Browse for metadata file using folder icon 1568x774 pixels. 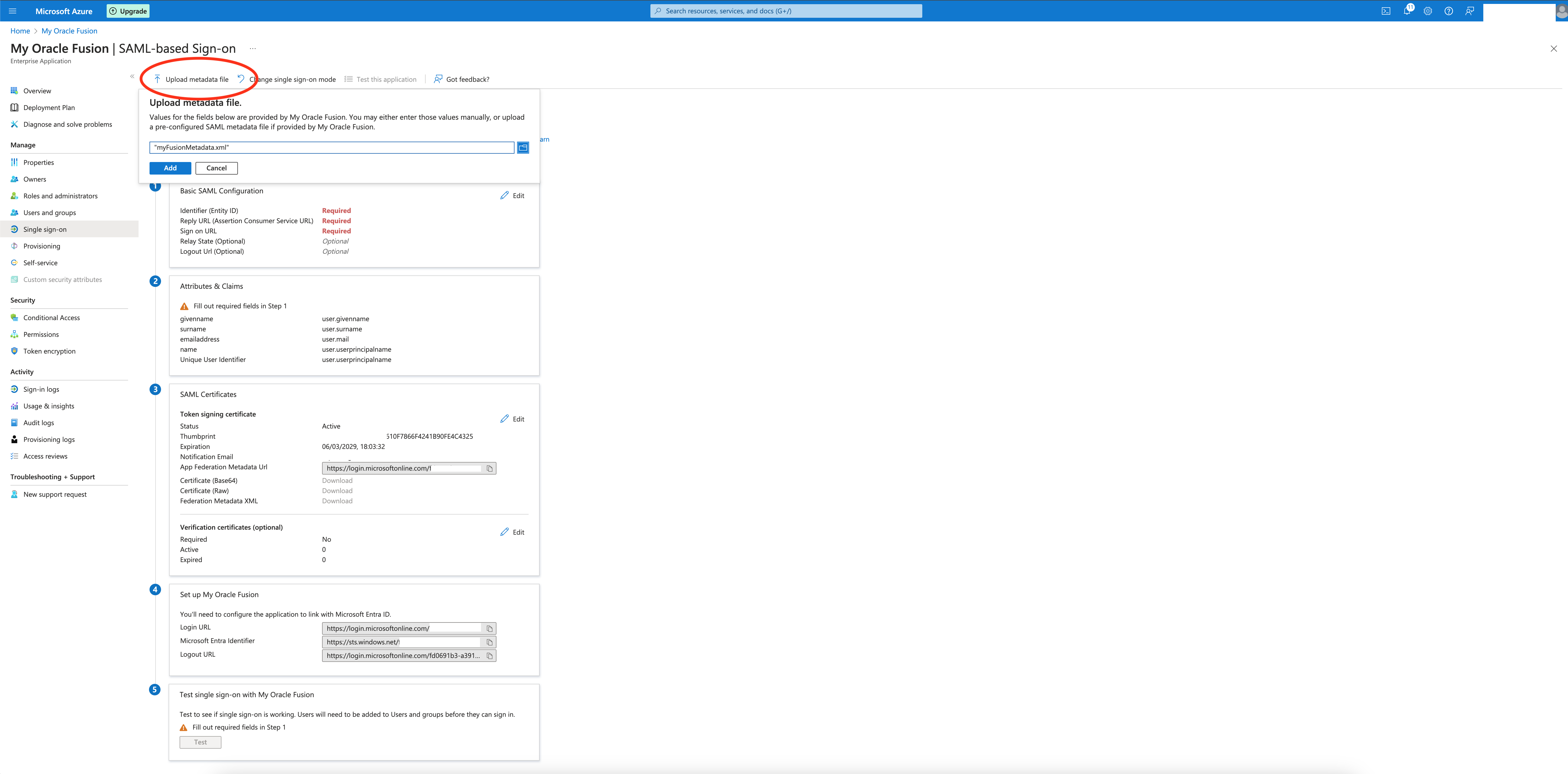coord(523,147)
